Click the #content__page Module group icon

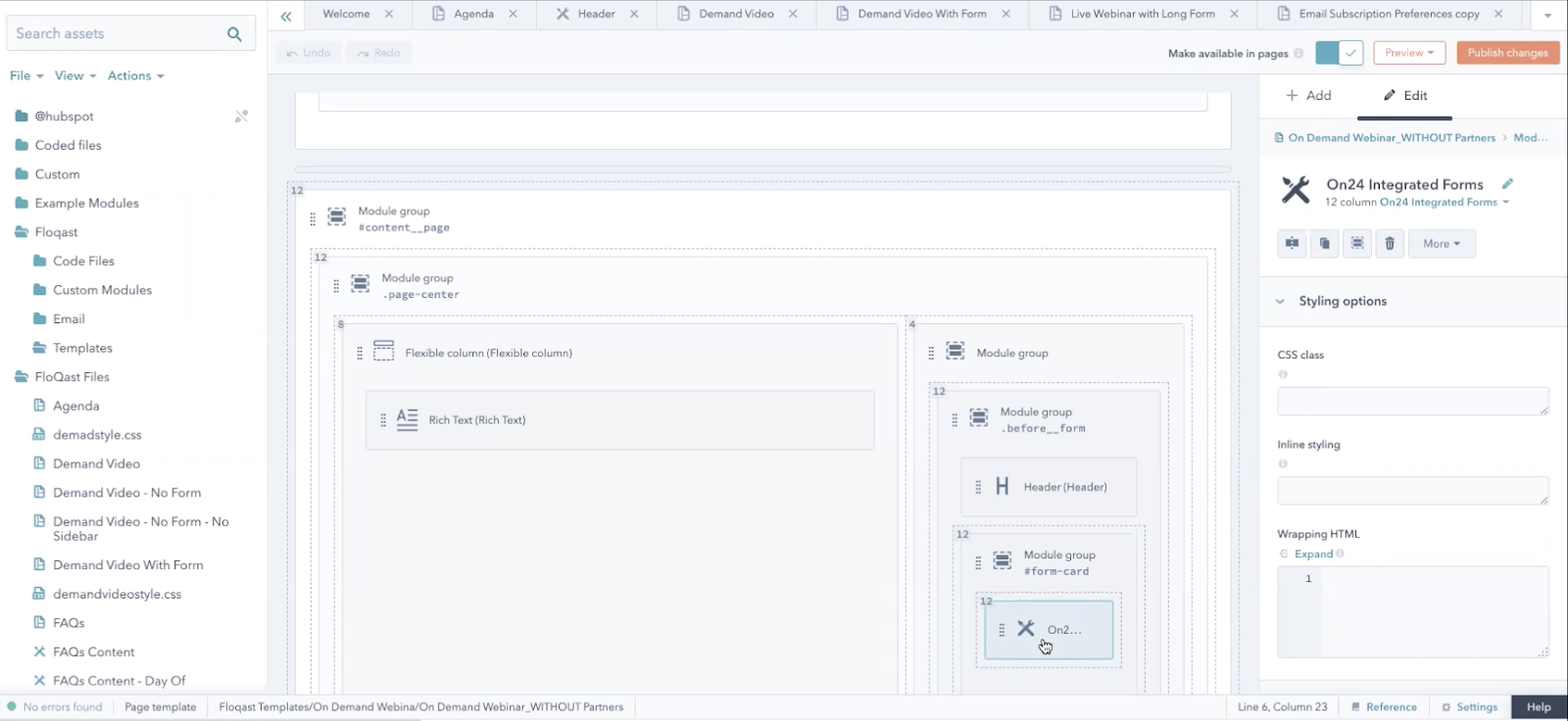[337, 216]
